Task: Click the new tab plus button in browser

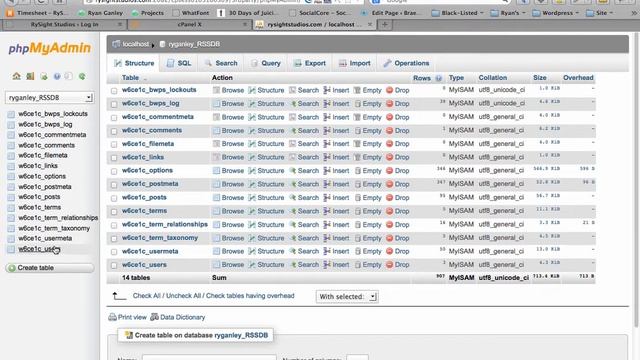Action: tap(384, 24)
